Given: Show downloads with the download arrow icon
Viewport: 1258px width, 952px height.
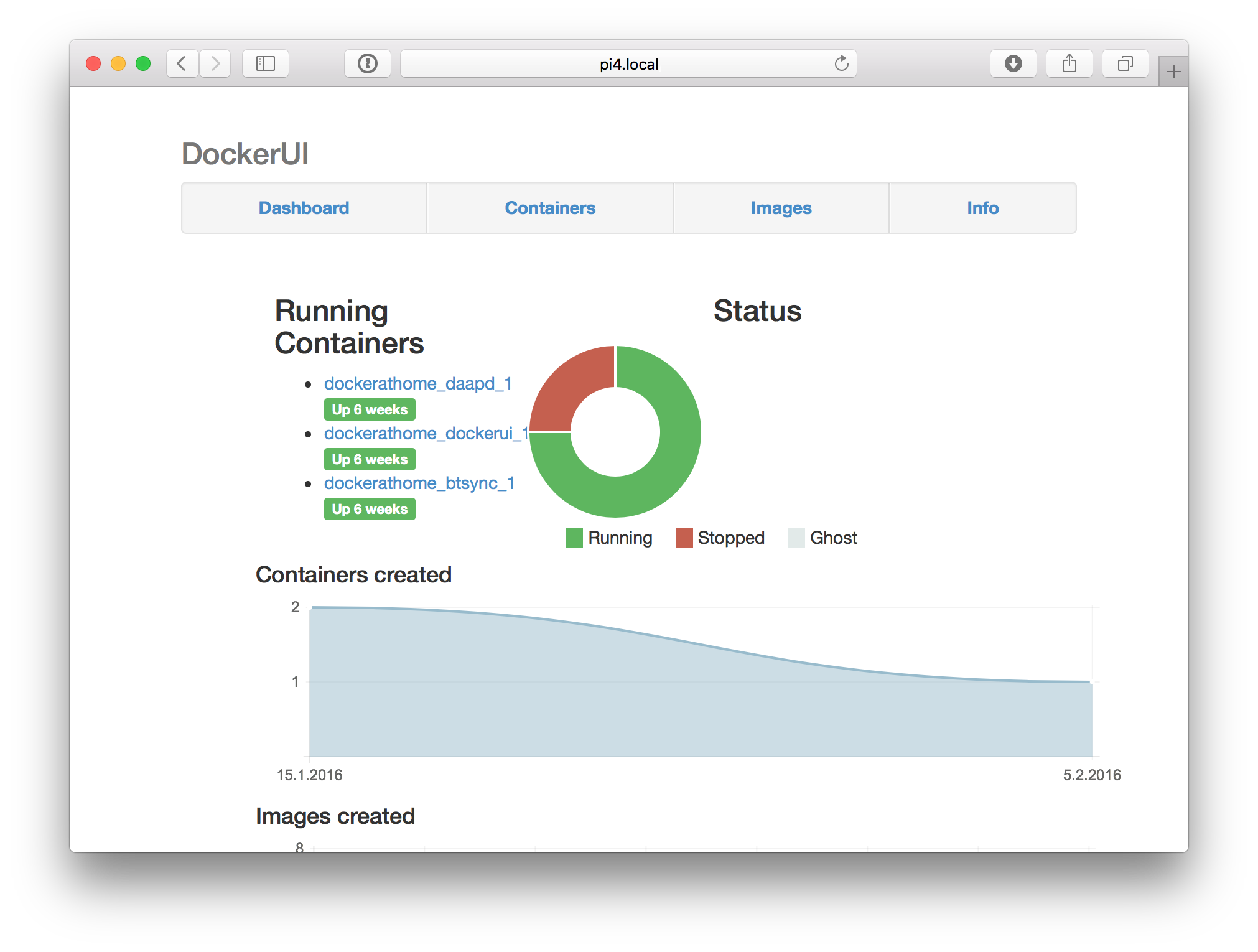Looking at the screenshot, I should [1013, 63].
